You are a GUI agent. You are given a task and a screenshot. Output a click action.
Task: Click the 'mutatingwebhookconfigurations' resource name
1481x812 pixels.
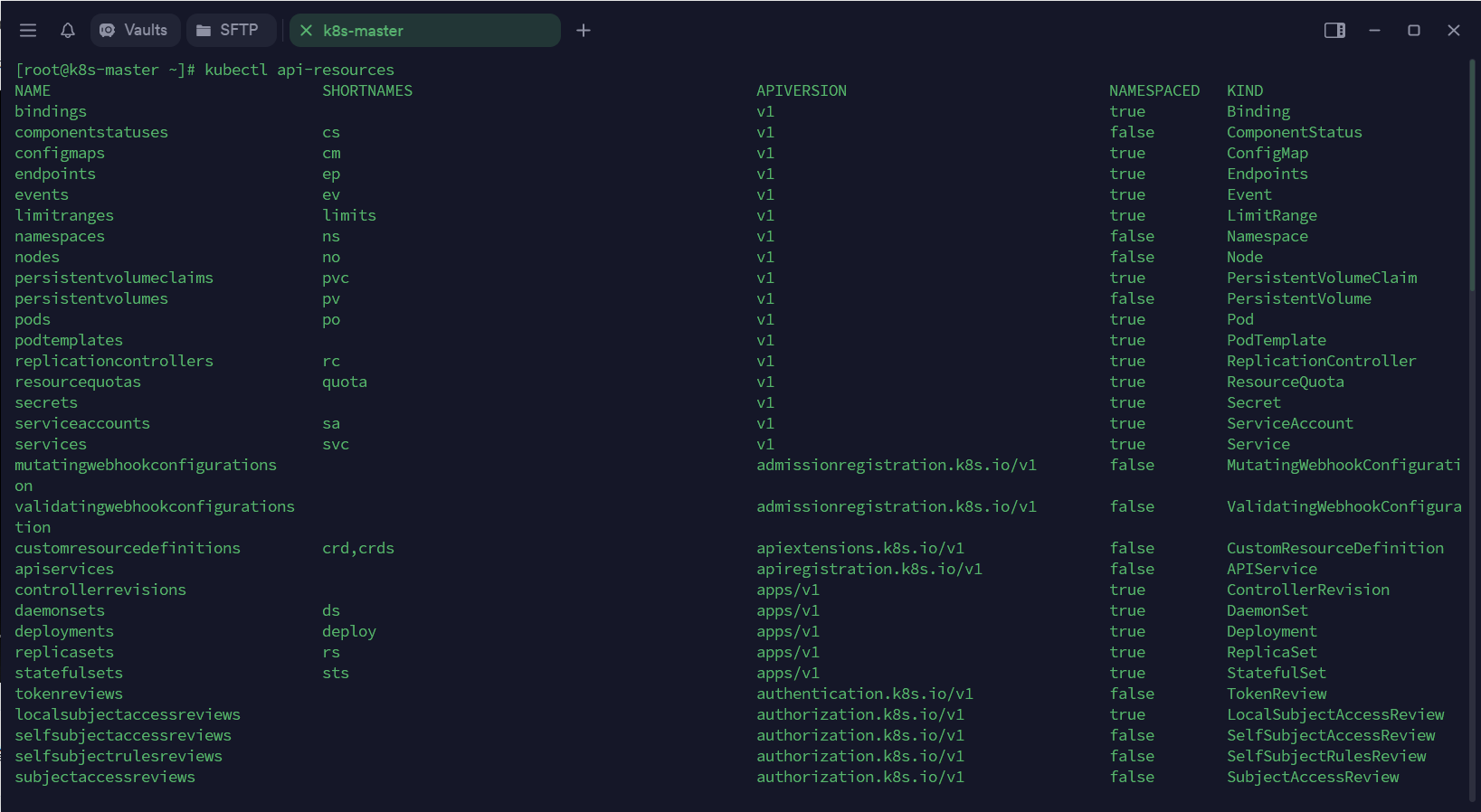(146, 465)
